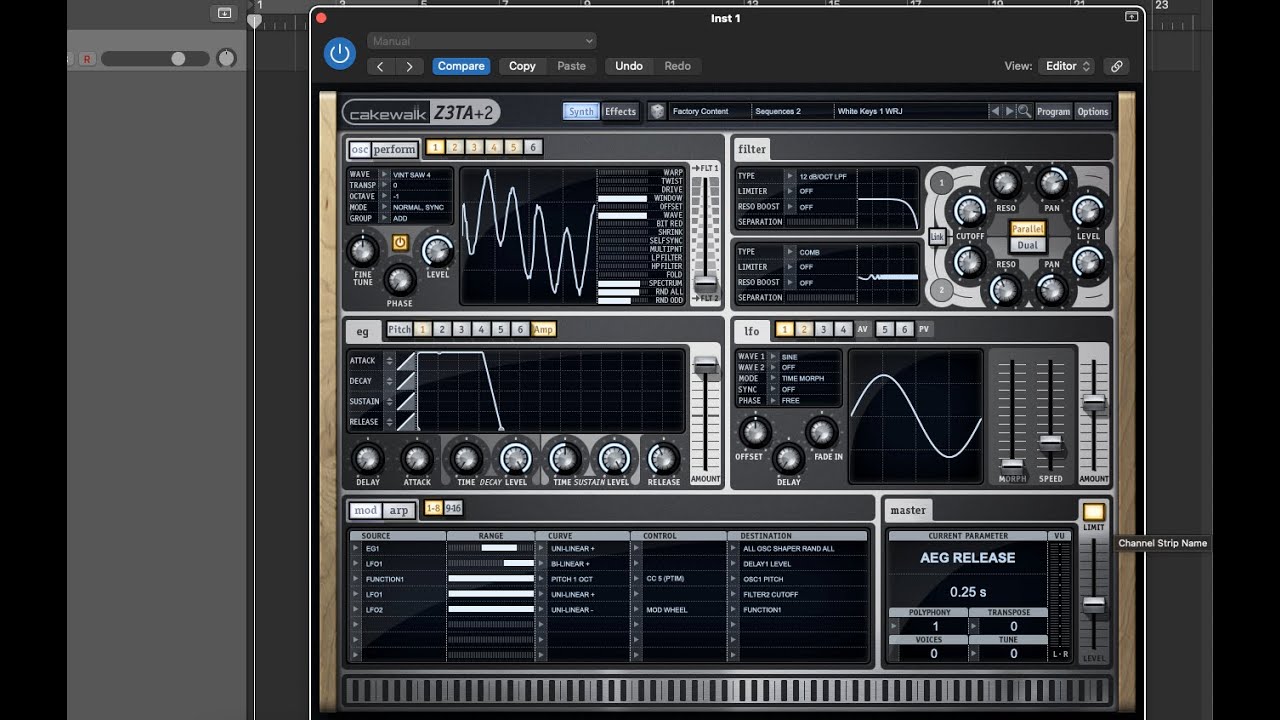Click the oscillator Phase knob
The image size is (1280, 720).
click(399, 279)
